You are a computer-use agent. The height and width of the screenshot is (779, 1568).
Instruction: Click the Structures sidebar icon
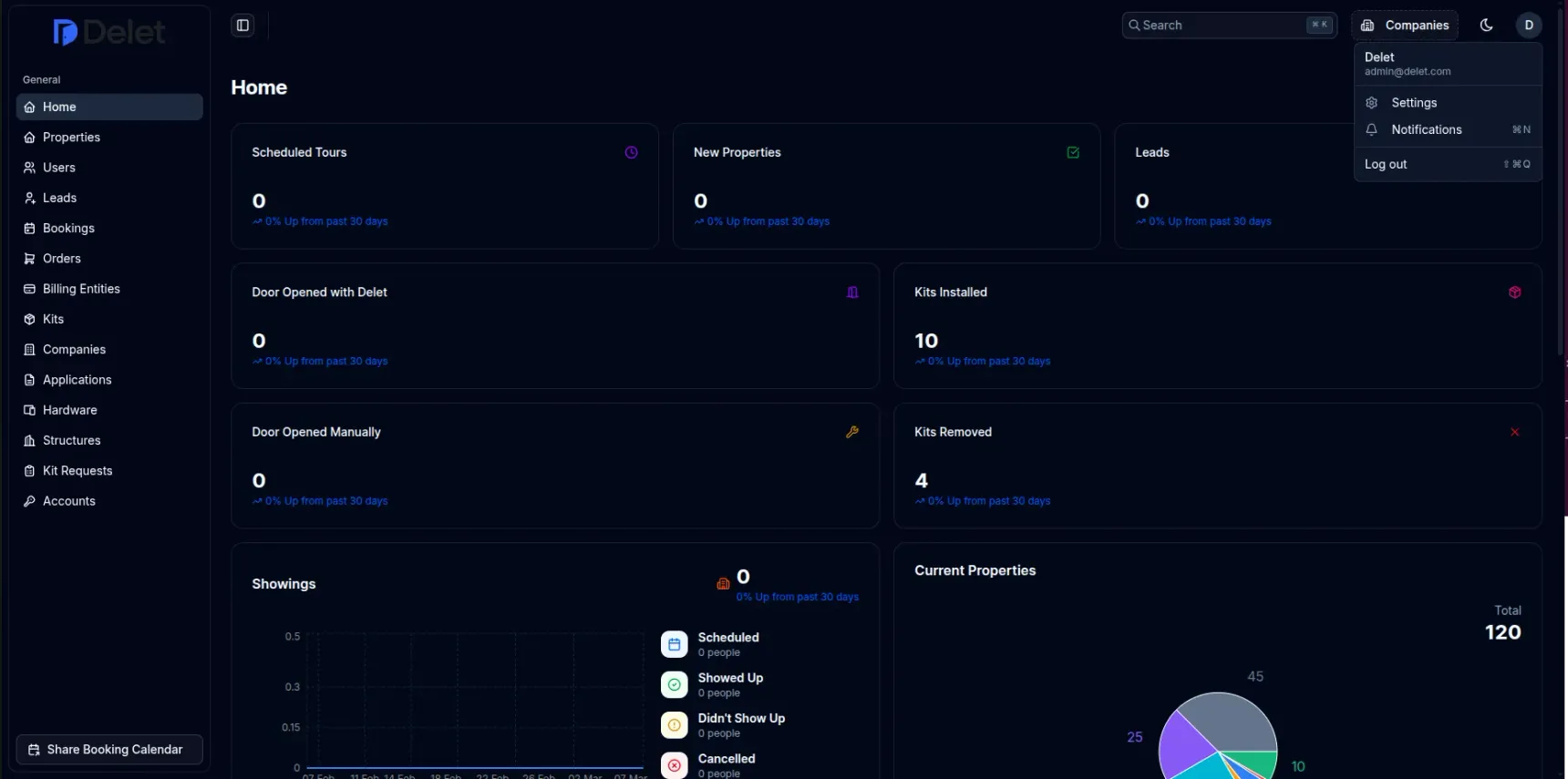(30, 441)
